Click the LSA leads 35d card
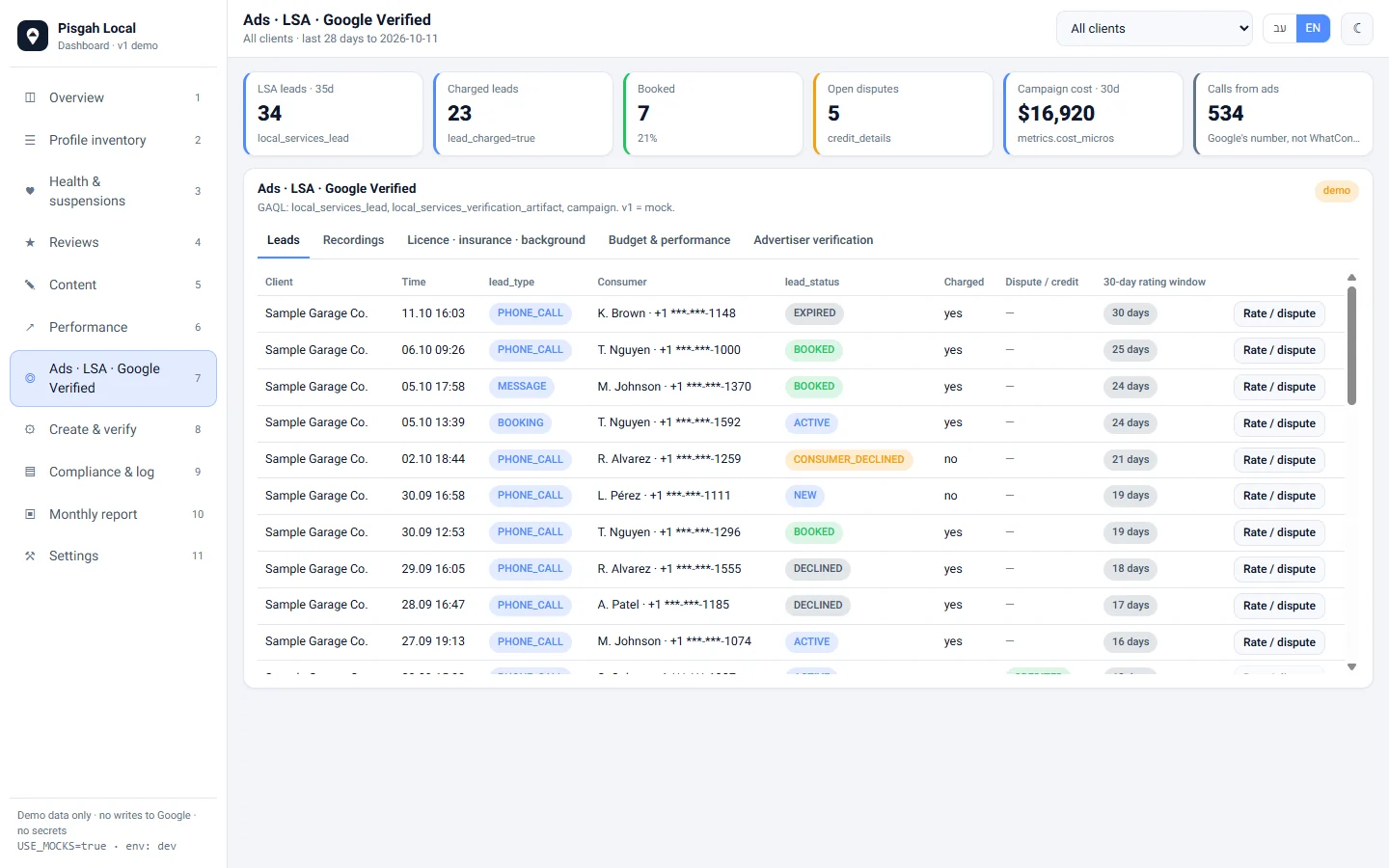1389x868 pixels. click(333, 114)
